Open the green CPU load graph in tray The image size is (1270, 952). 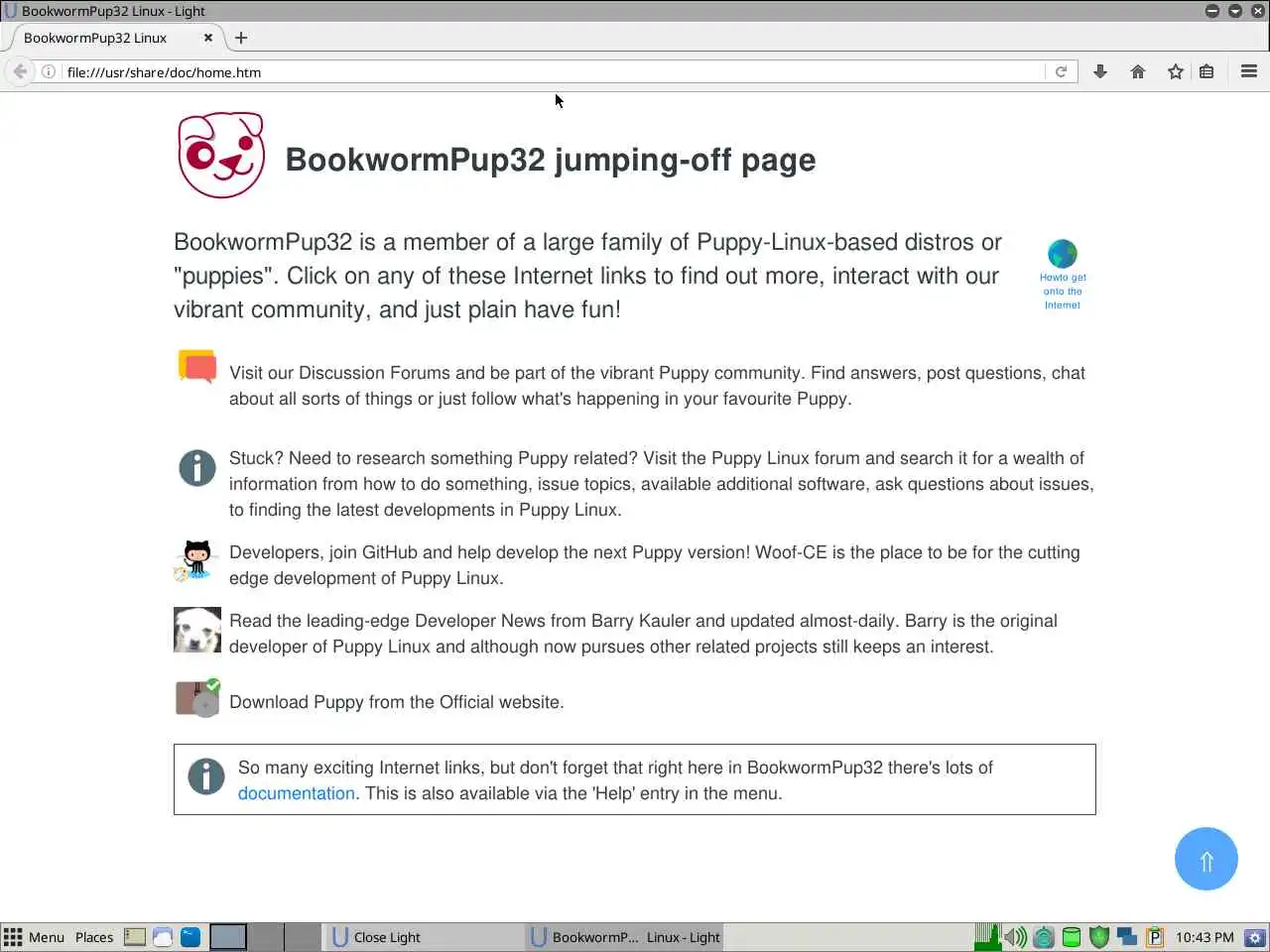pyautogui.click(x=986, y=936)
